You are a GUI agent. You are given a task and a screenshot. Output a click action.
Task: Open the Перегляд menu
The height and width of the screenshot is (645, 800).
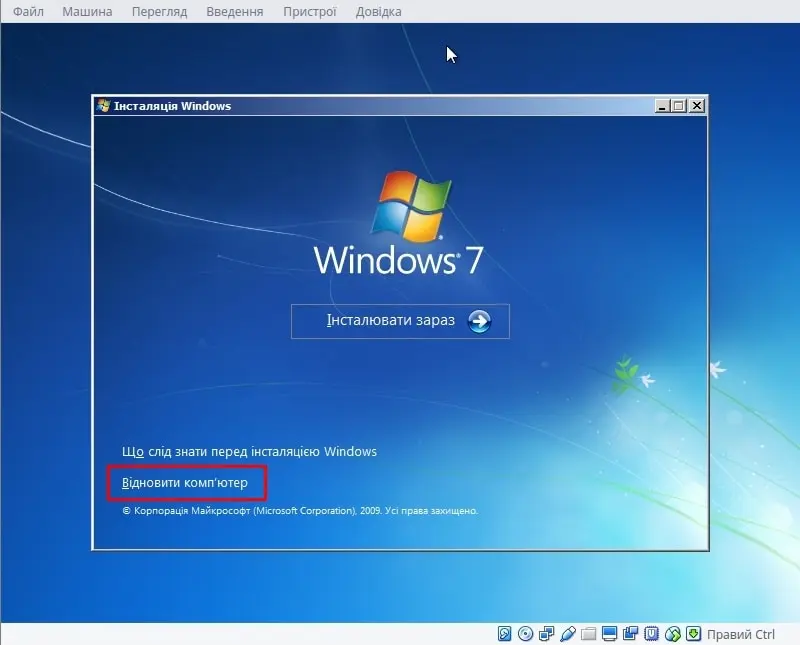click(159, 11)
